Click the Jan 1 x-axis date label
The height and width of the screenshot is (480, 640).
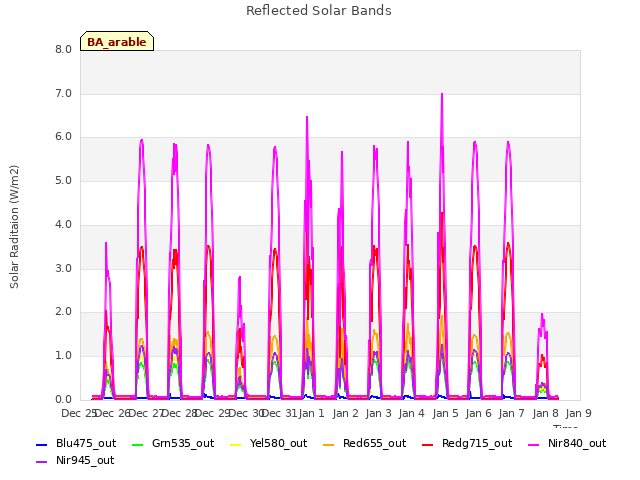pos(311,413)
